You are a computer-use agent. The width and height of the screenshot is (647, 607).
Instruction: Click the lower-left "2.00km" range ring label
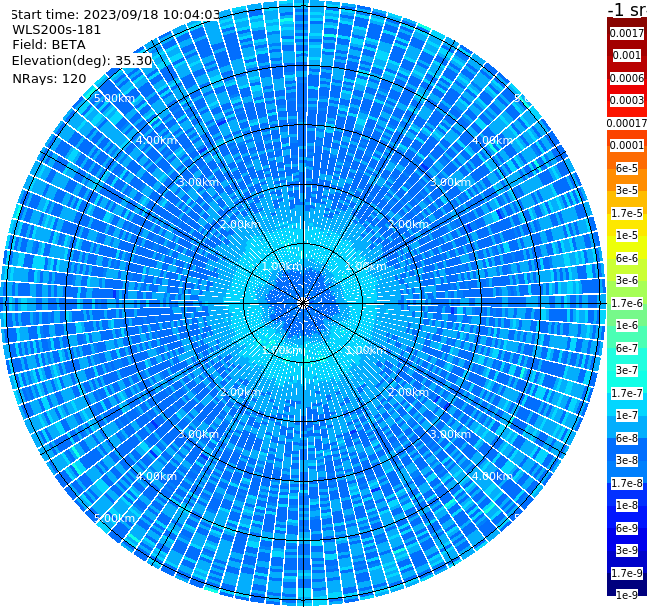(241, 392)
